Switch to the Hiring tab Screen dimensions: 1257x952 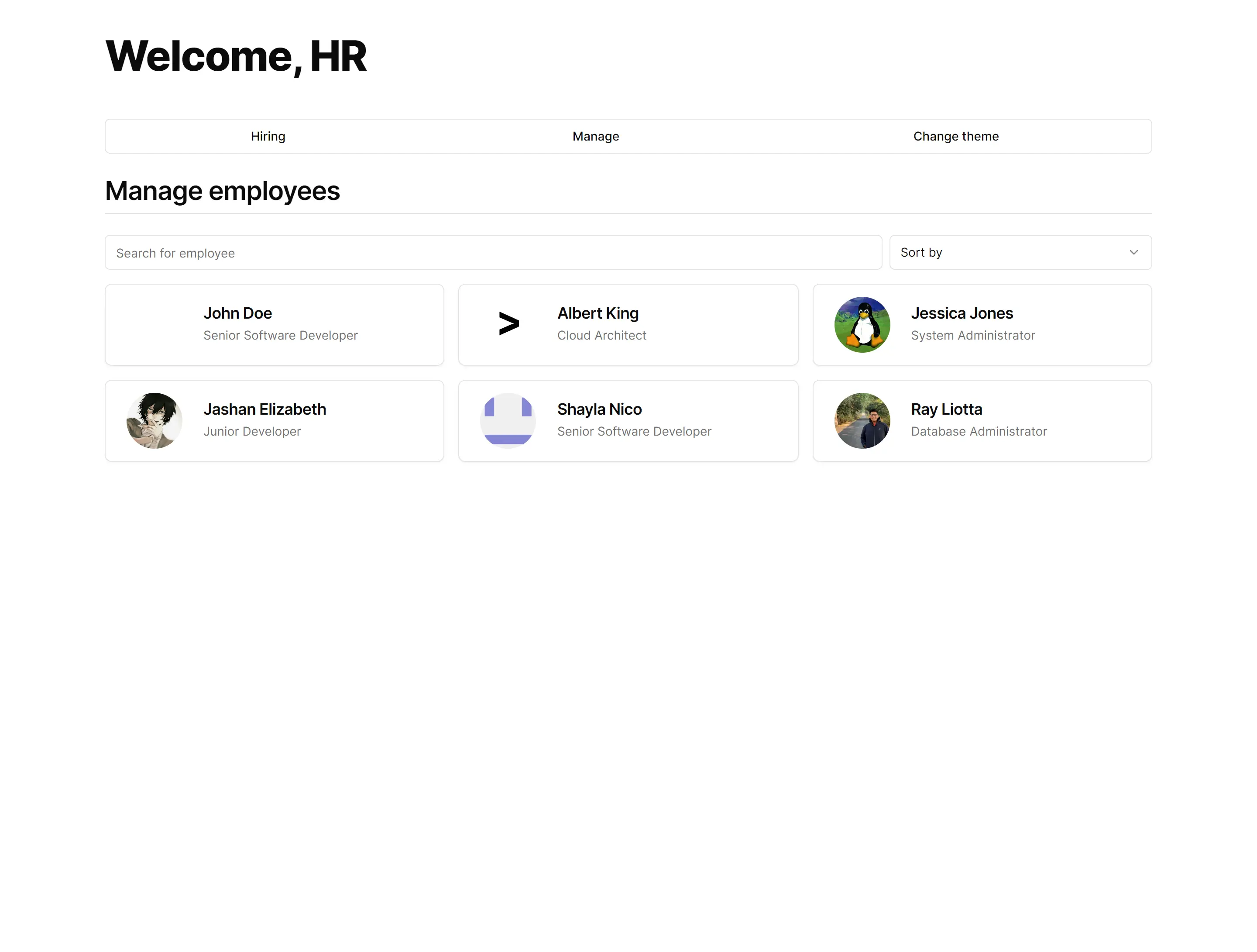pyautogui.click(x=268, y=136)
